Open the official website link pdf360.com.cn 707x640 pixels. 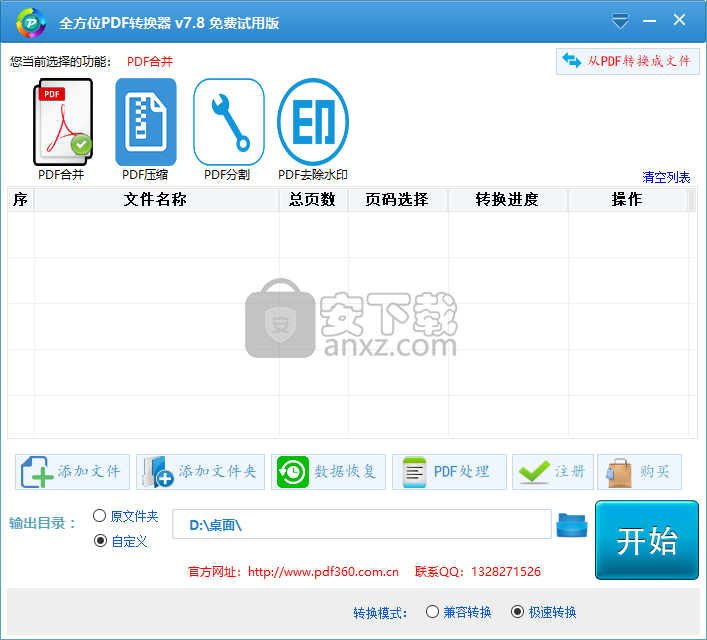pyautogui.click(x=323, y=572)
